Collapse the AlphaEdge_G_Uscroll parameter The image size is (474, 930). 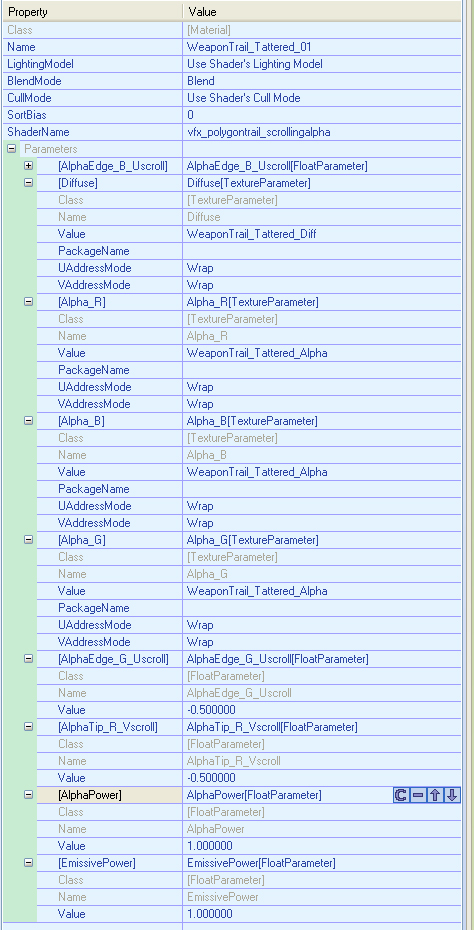[28, 659]
